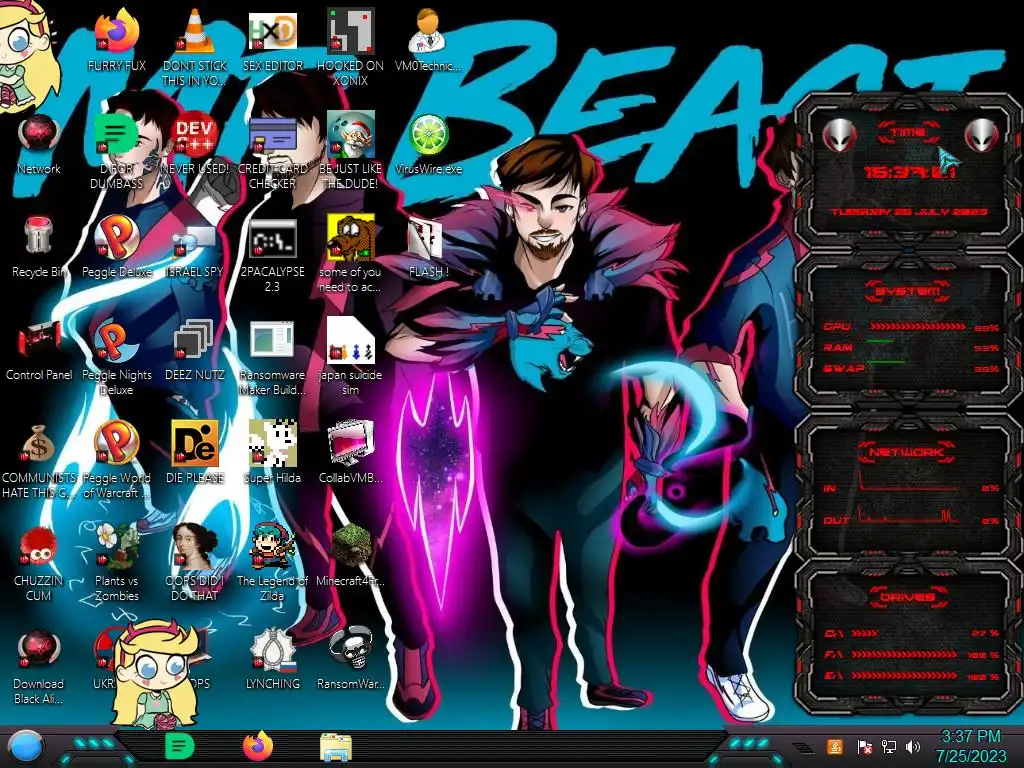
Task: Open drive F:\ in drives widget
Action: point(910,654)
